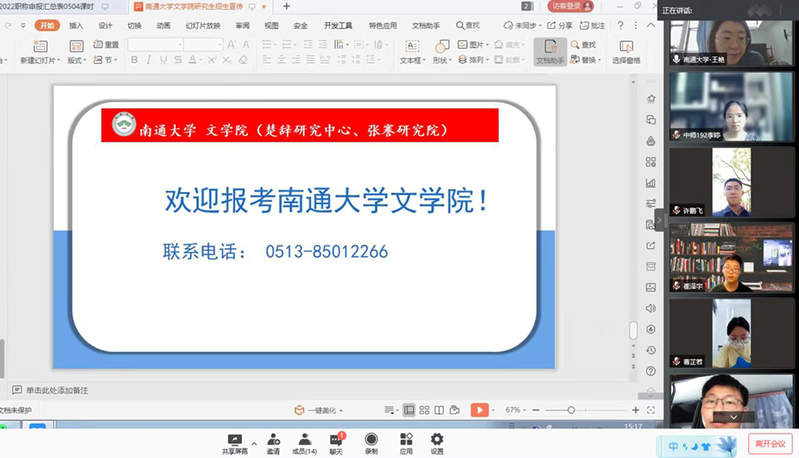
Task: Switch to Normal view icon
Action: pos(409,410)
